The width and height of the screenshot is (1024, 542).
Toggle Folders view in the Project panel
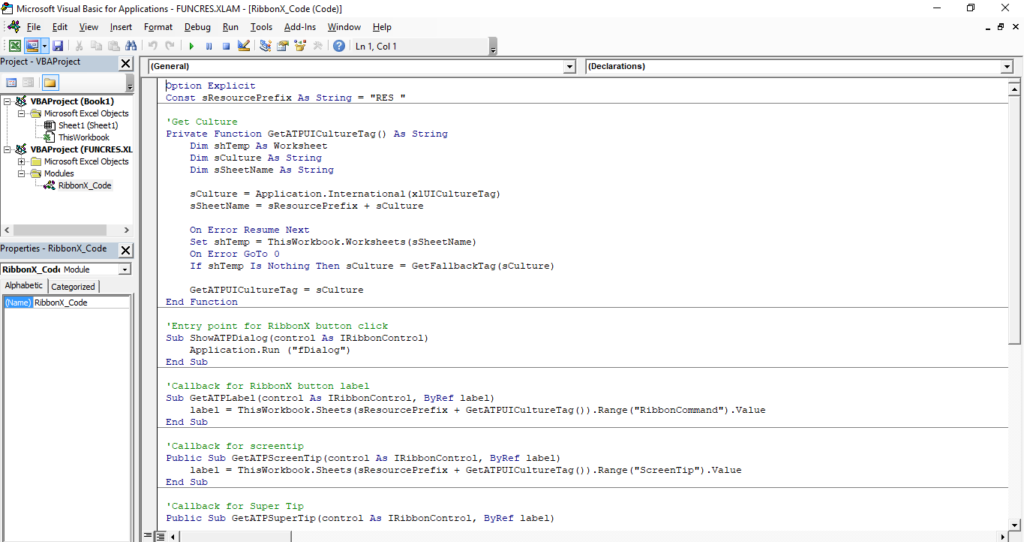point(49,82)
